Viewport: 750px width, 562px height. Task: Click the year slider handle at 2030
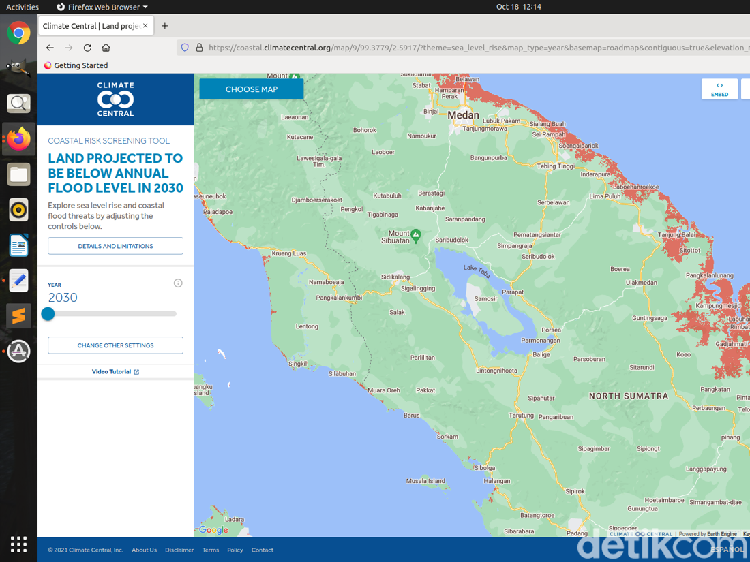click(x=48, y=314)
